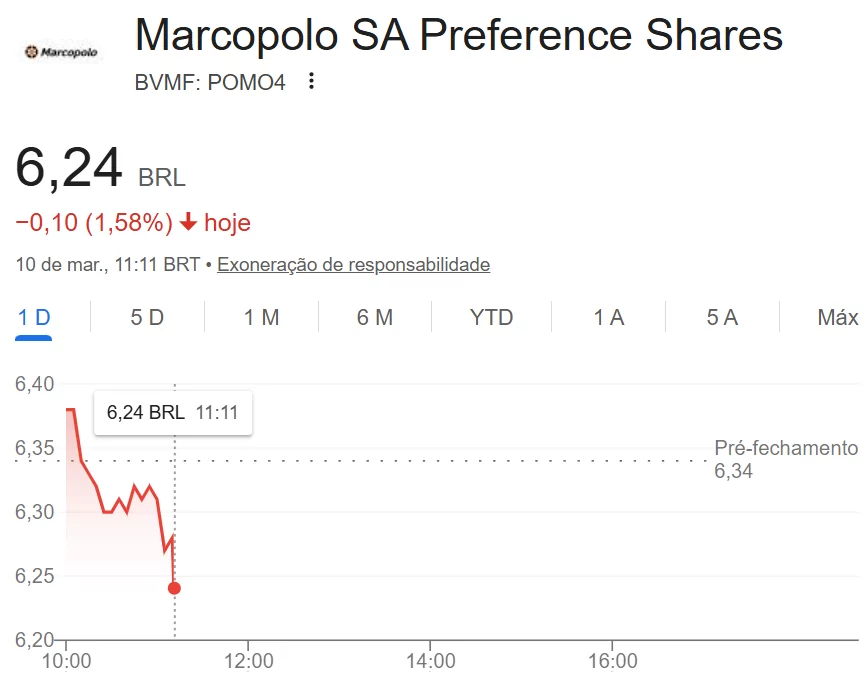Click the Pré-fechamento 6,34 label

click(x=785, y=459)
